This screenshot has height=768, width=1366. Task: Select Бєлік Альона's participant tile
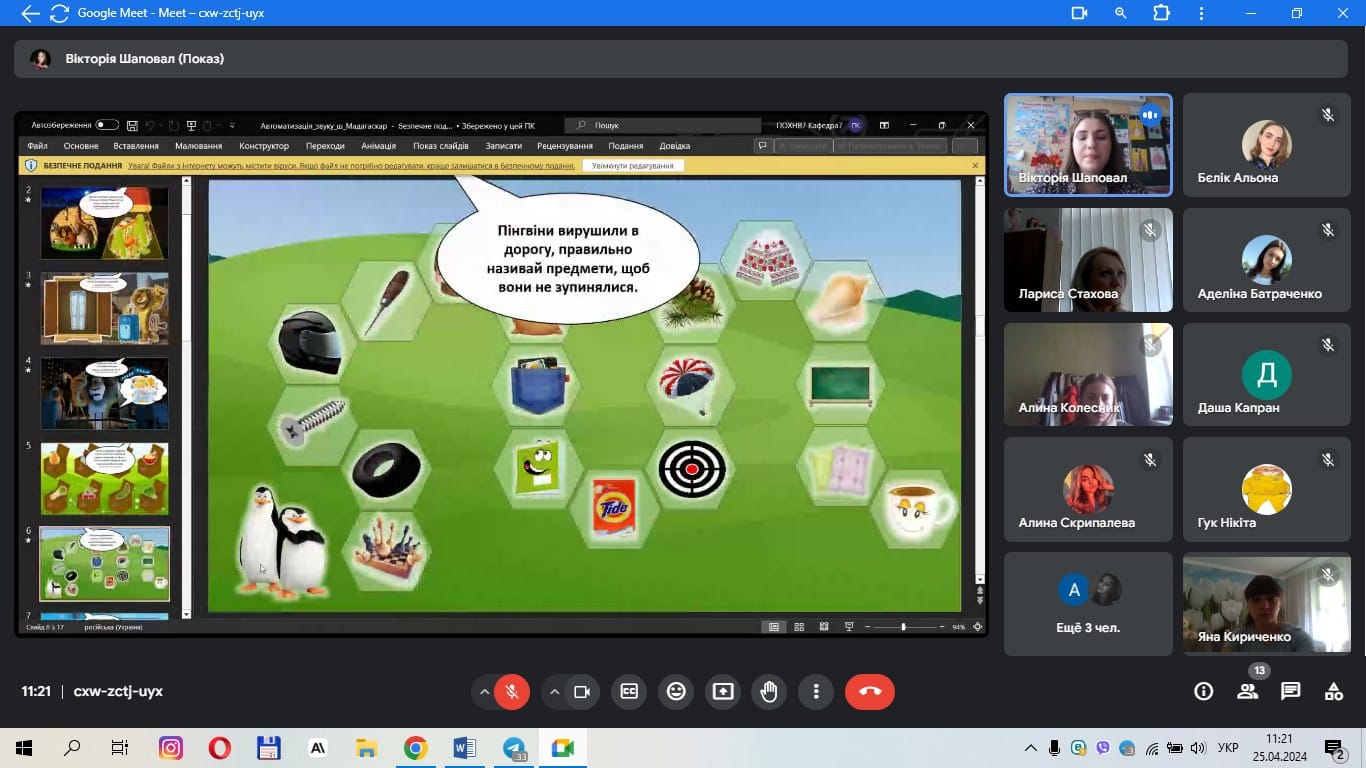[x=1266, y=145]
